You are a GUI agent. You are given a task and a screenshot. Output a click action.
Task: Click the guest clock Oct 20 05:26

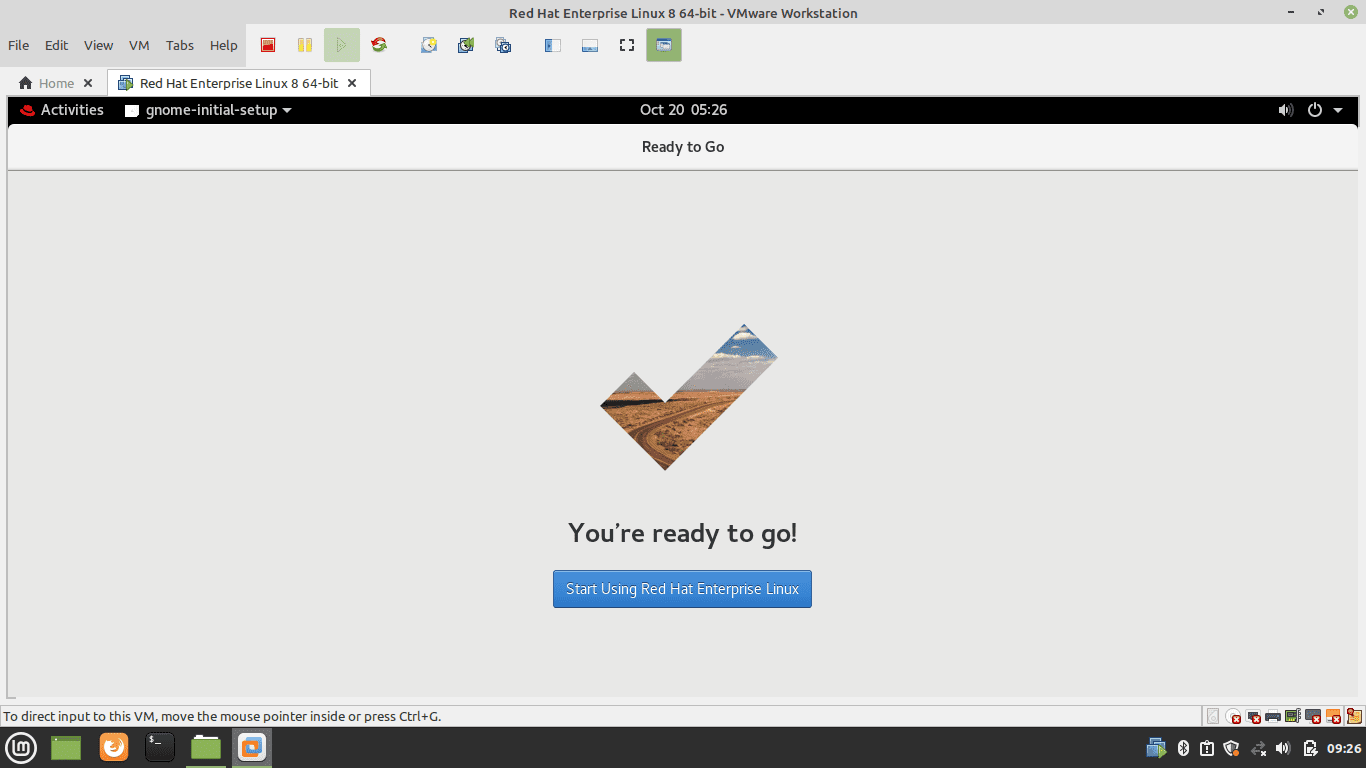tap(683, 110)
